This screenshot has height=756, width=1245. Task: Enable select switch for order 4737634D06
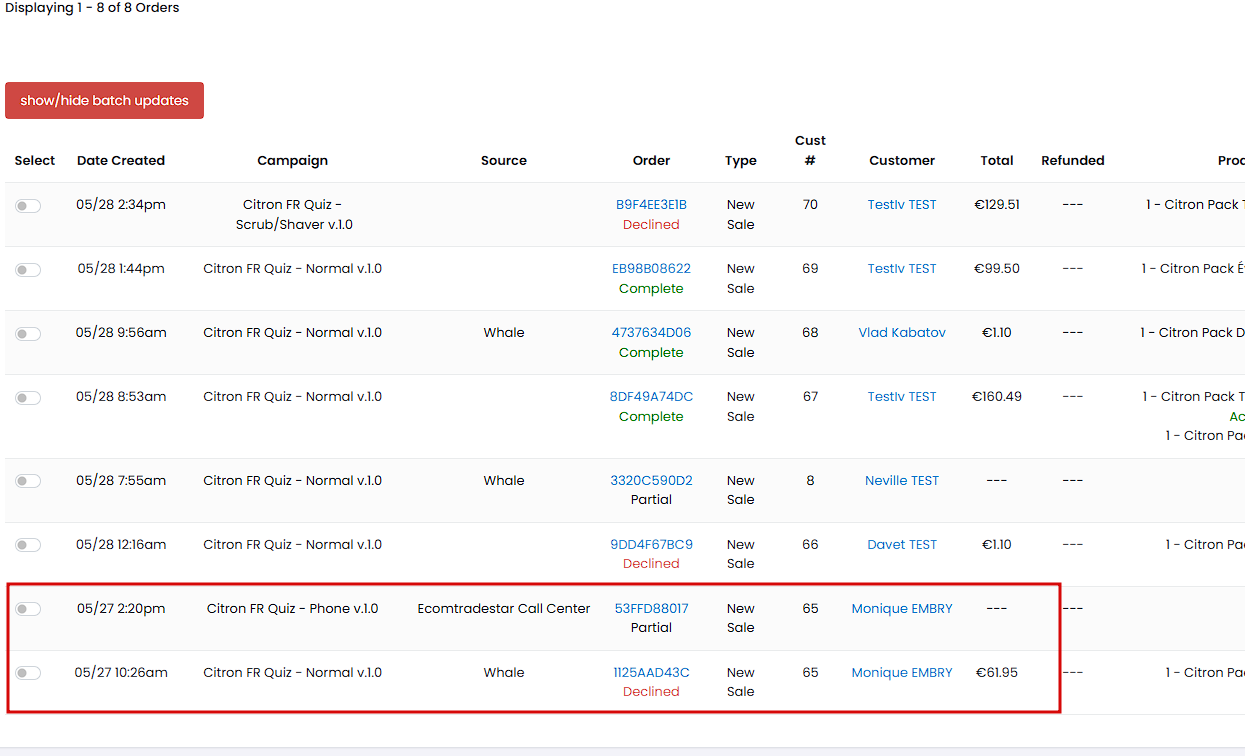click(x=28, y=333)
